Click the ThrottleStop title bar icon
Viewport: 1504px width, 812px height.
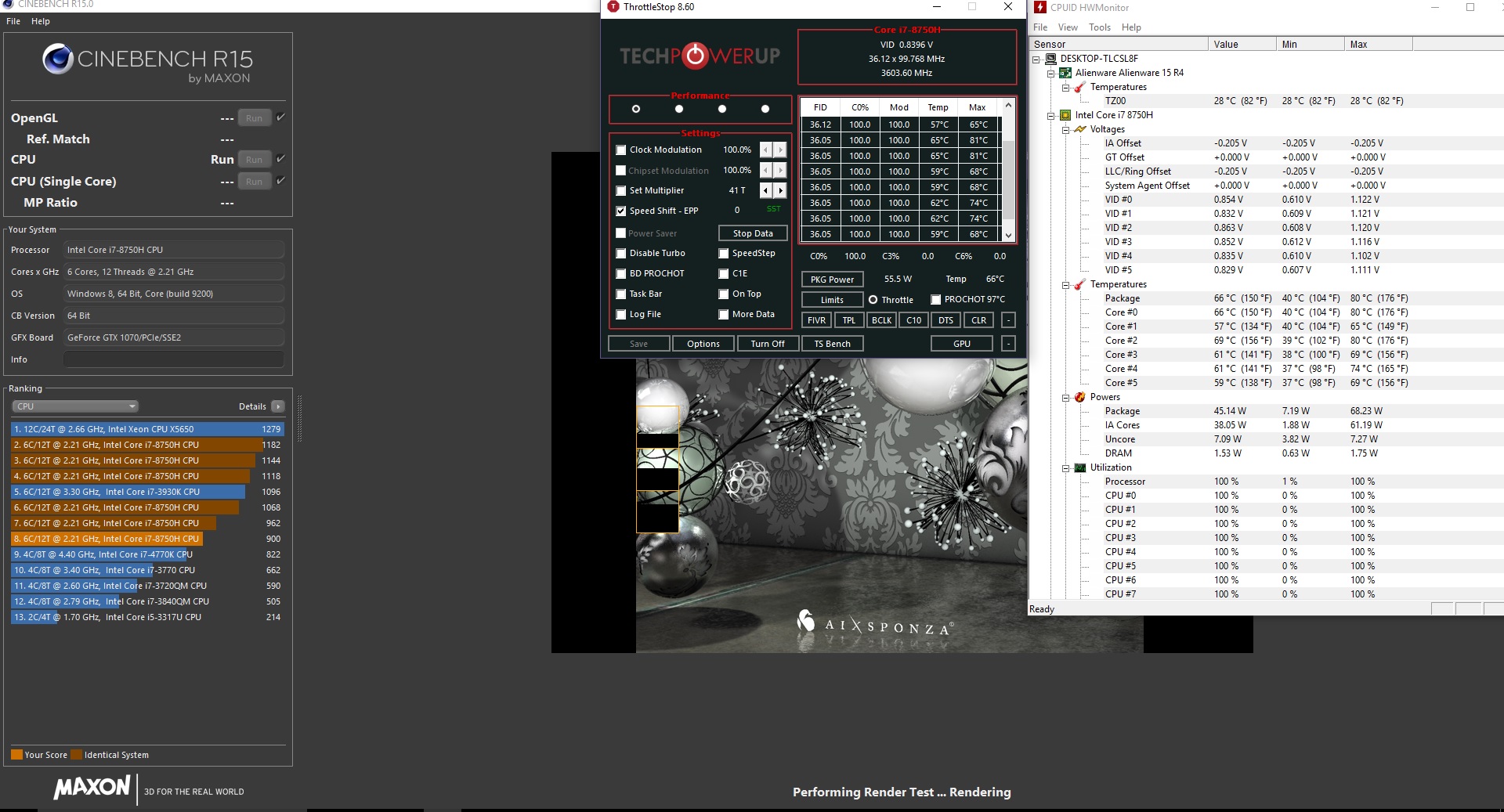click(613, 7)
